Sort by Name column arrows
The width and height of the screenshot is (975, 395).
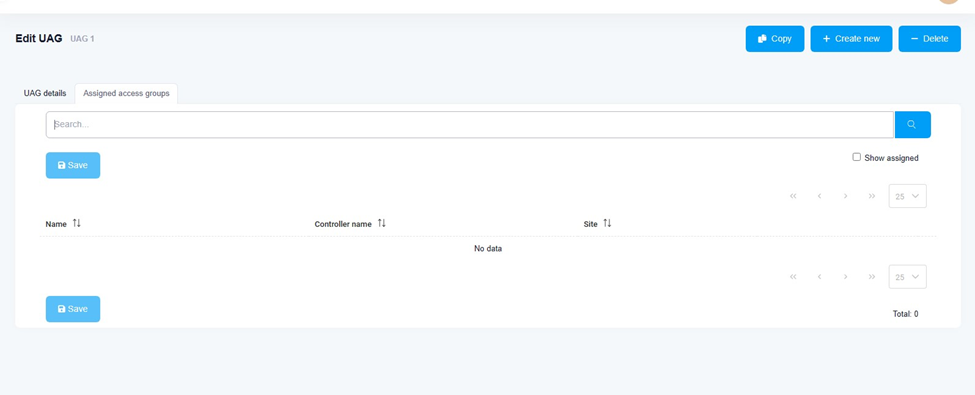pyautogui.click(x=76, y=223)
